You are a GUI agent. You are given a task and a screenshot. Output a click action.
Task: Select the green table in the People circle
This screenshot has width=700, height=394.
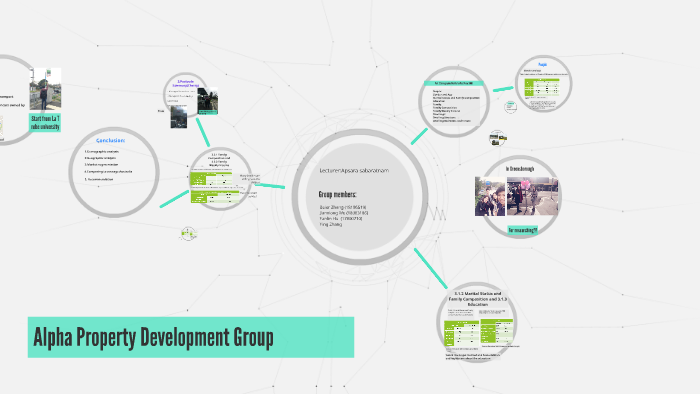pos(542,87)
